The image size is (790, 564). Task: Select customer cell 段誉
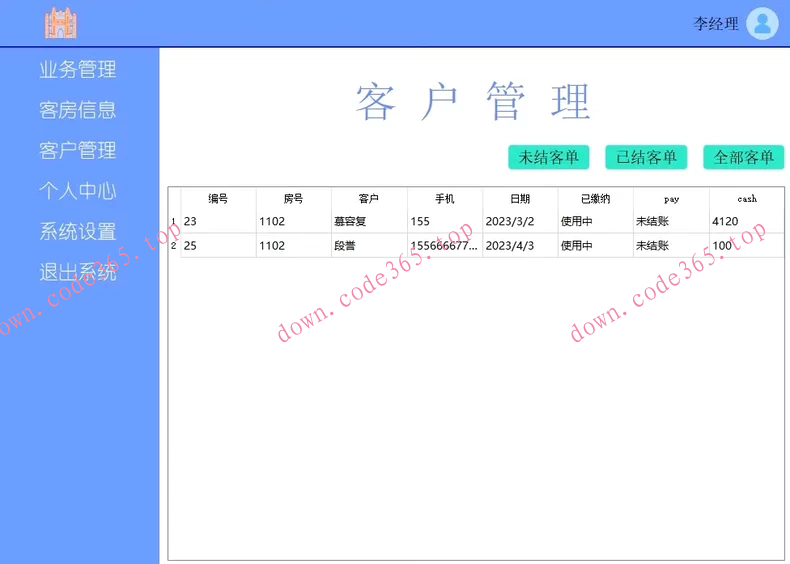tap(369, 245)
